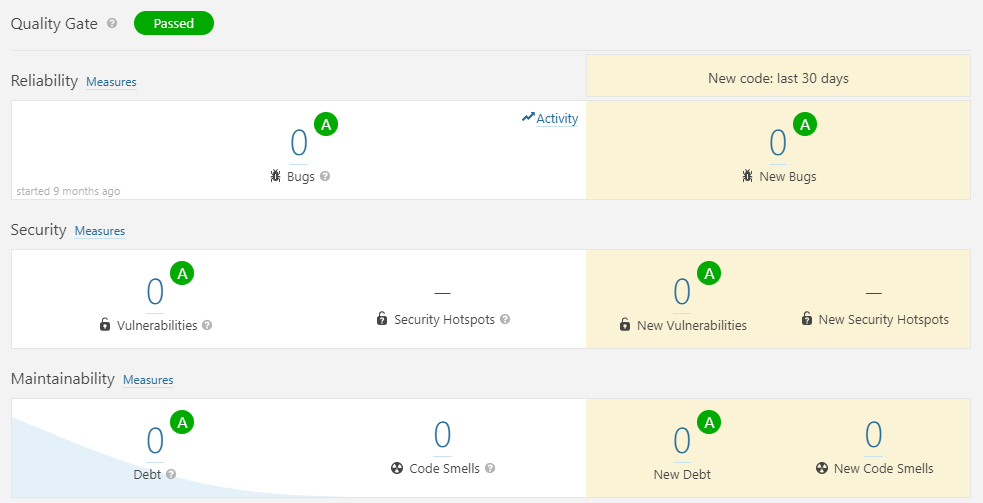Click the help icon next to Quality Gate
Screen dimensions: 983x503
tap(112, 23)
